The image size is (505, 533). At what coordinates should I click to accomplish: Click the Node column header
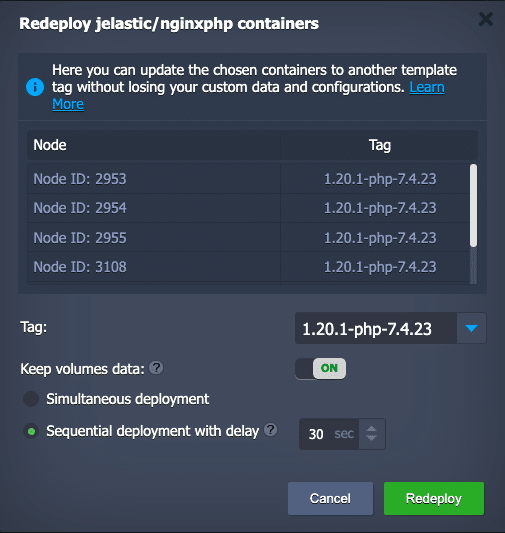click(x=154, y=145)
